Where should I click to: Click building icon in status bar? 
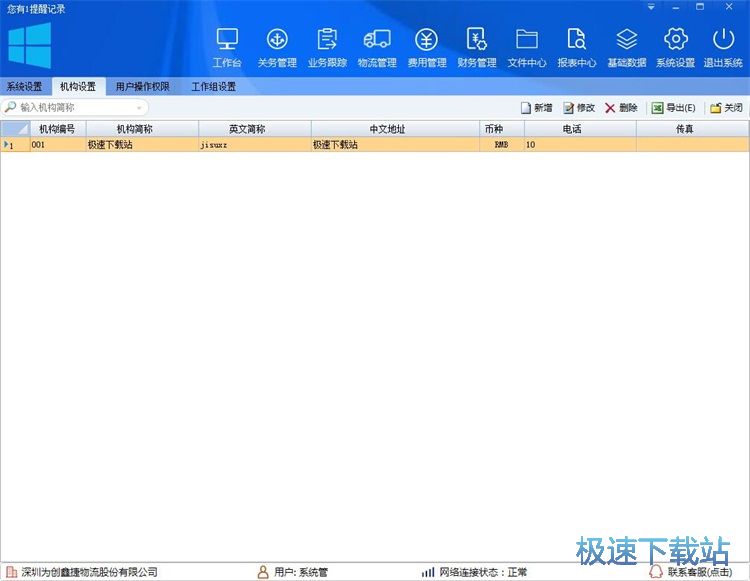11,572
